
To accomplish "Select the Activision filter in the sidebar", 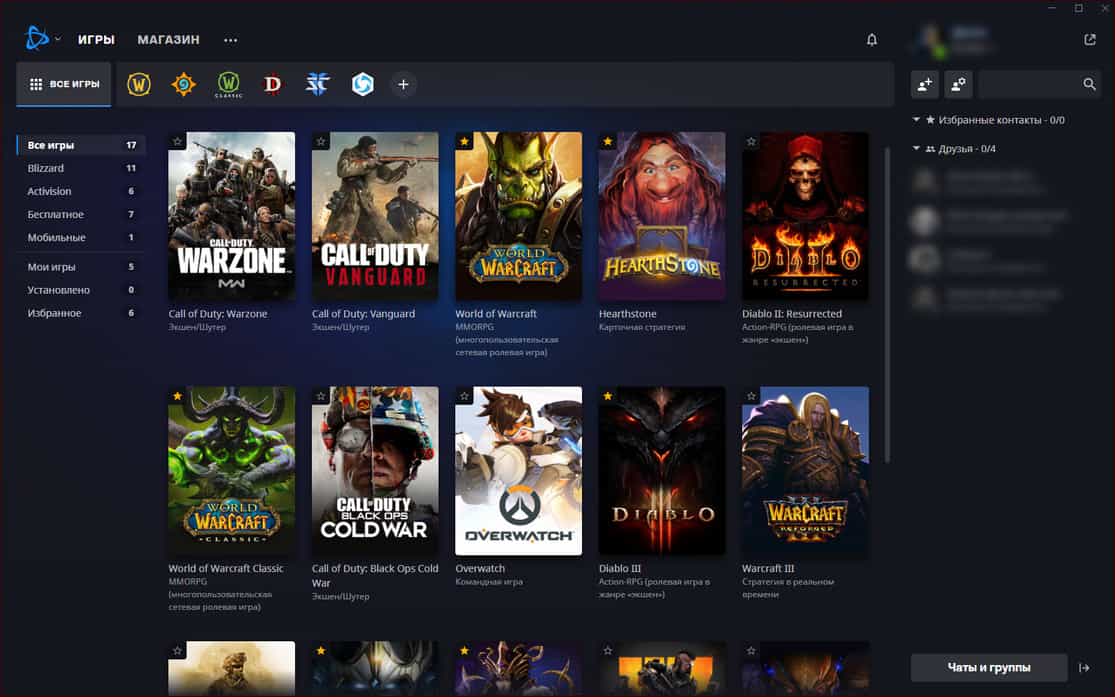I will click(x=50, y=191).
